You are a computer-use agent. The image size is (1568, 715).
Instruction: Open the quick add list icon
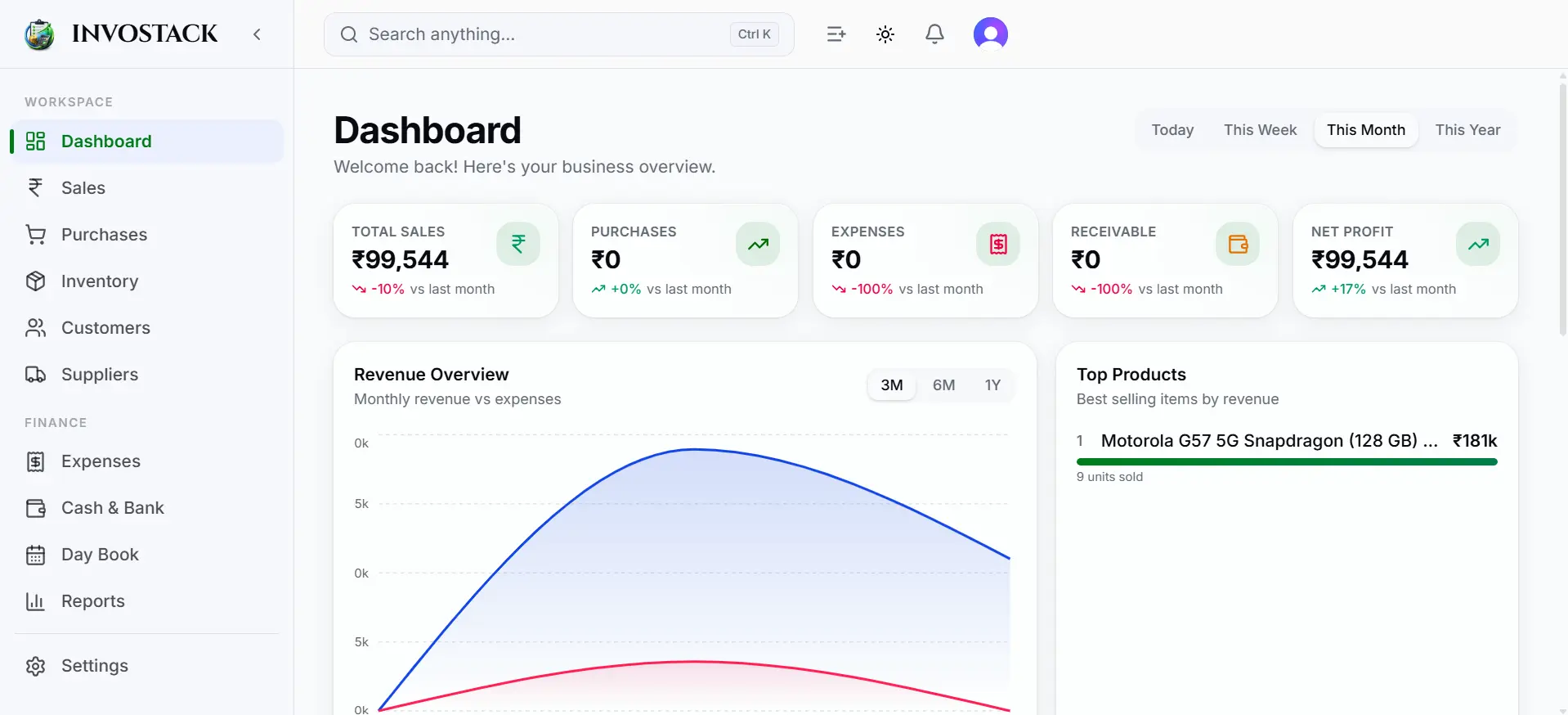coord(836,34)
